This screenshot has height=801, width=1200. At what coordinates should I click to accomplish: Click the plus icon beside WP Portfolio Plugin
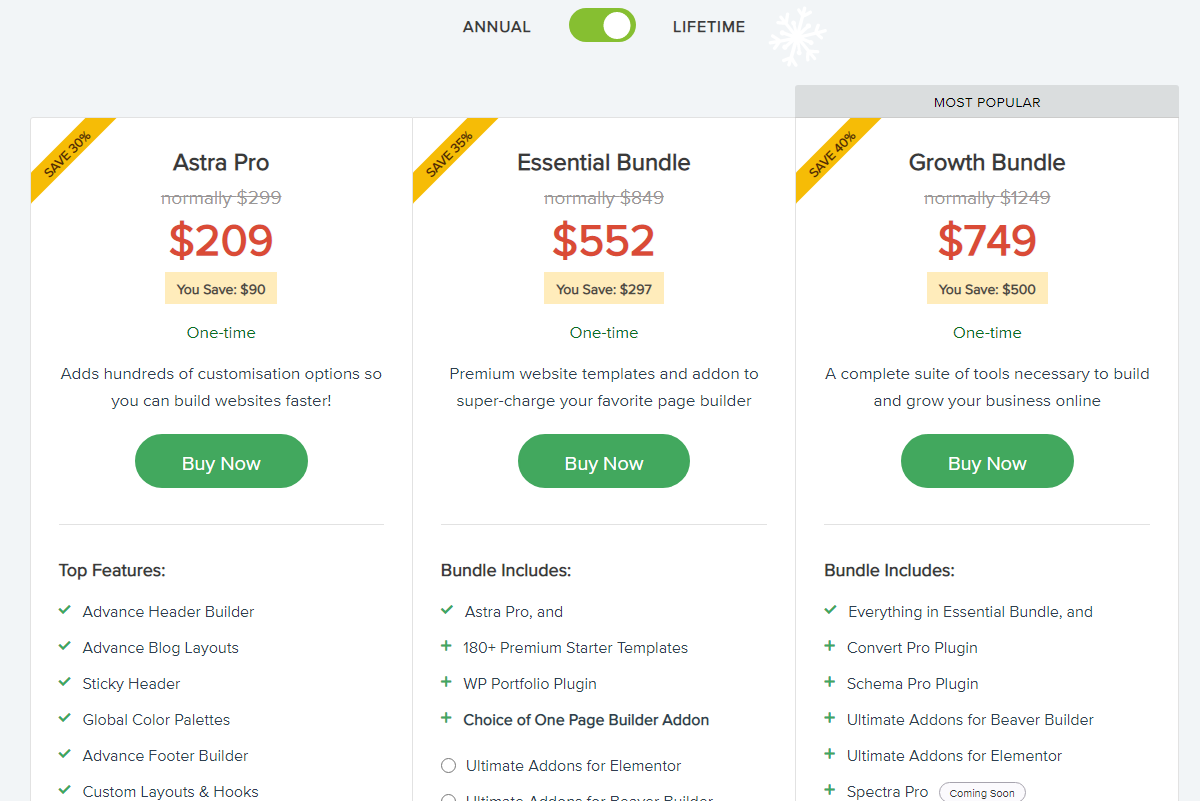pyautogui.click(x=446, y=682)
